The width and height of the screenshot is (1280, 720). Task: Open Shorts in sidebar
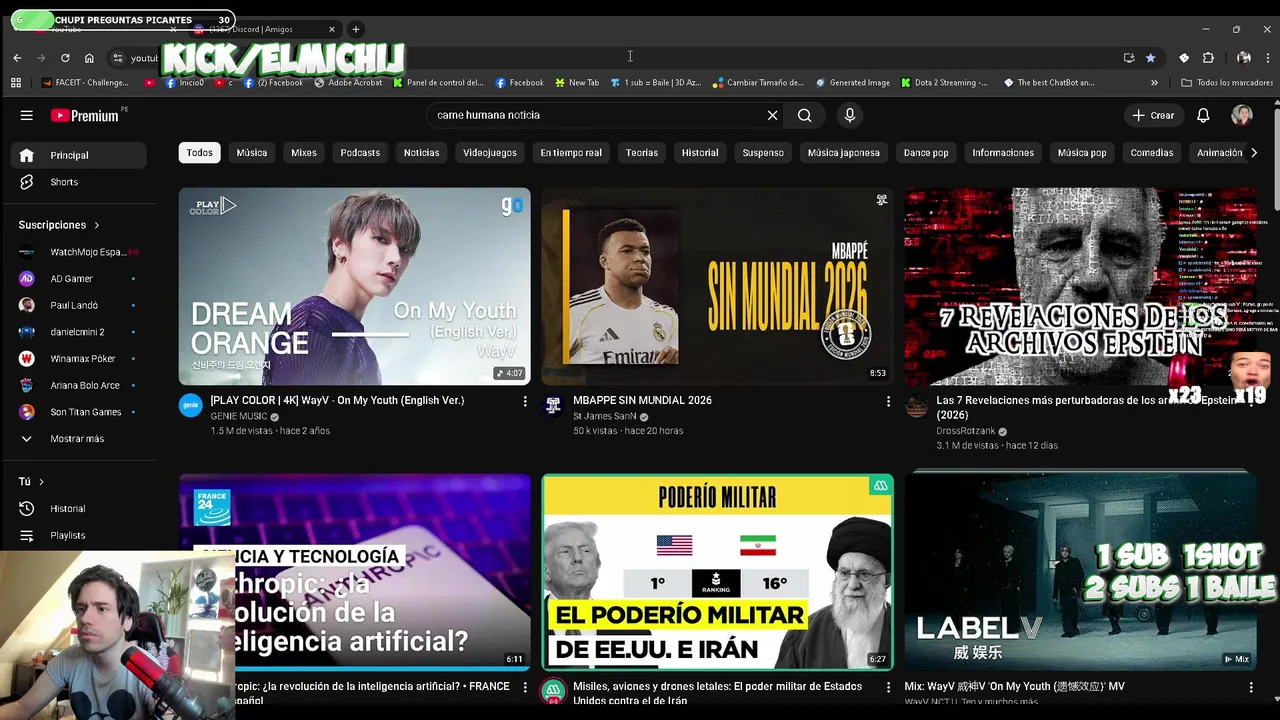[79, 182]
